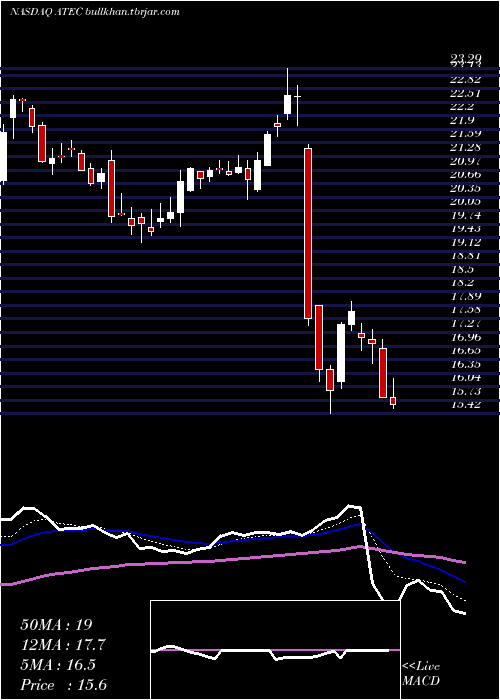This screenshot has height=700, width=500.
Task: Click the 19.12 price axis label
Action: (x=465, y=242)
